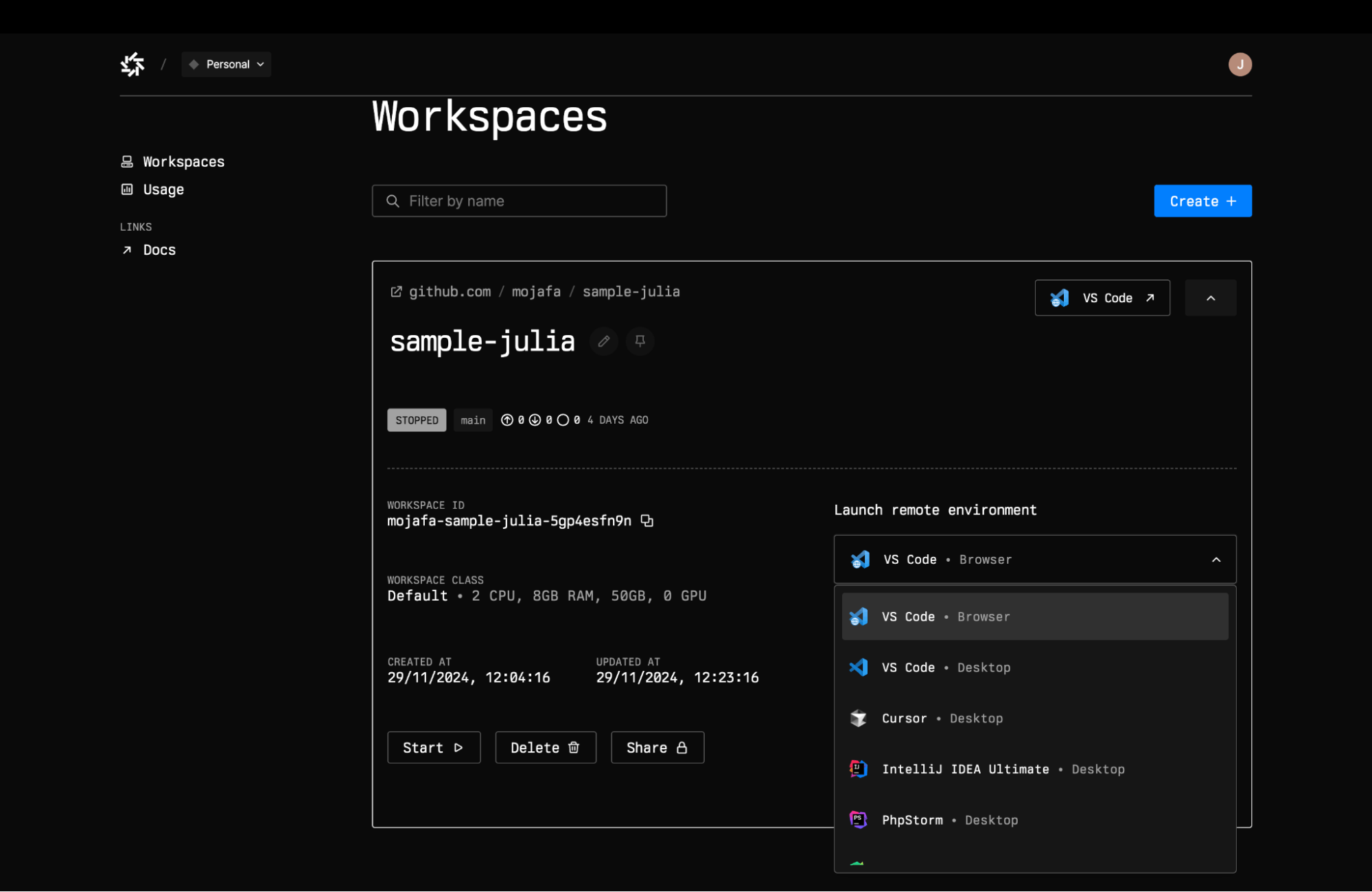The image size is (1372, 892).
Task: Open the Usage sidebar item
Action: point(152,190)
